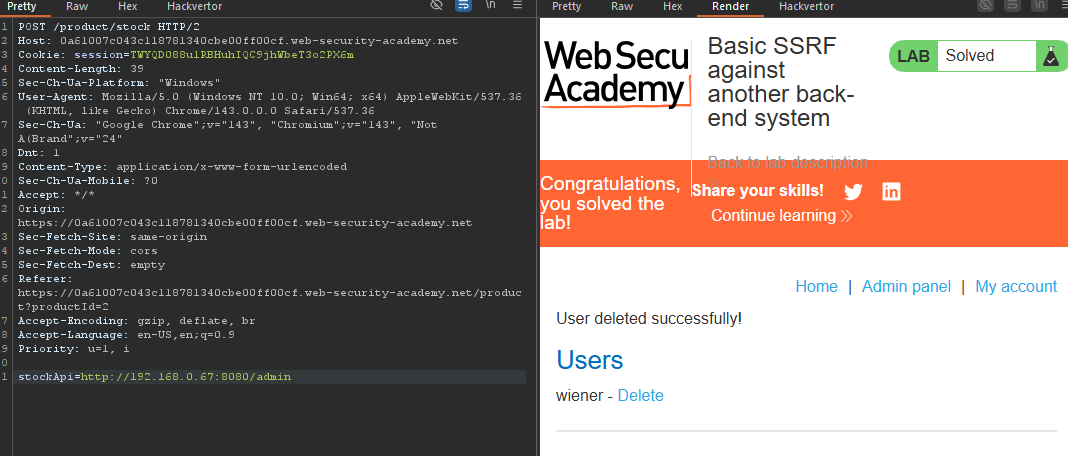The image size is (1068, 456).
Task: Click the 'wiener -' user entry text
Action: [584, 395]
